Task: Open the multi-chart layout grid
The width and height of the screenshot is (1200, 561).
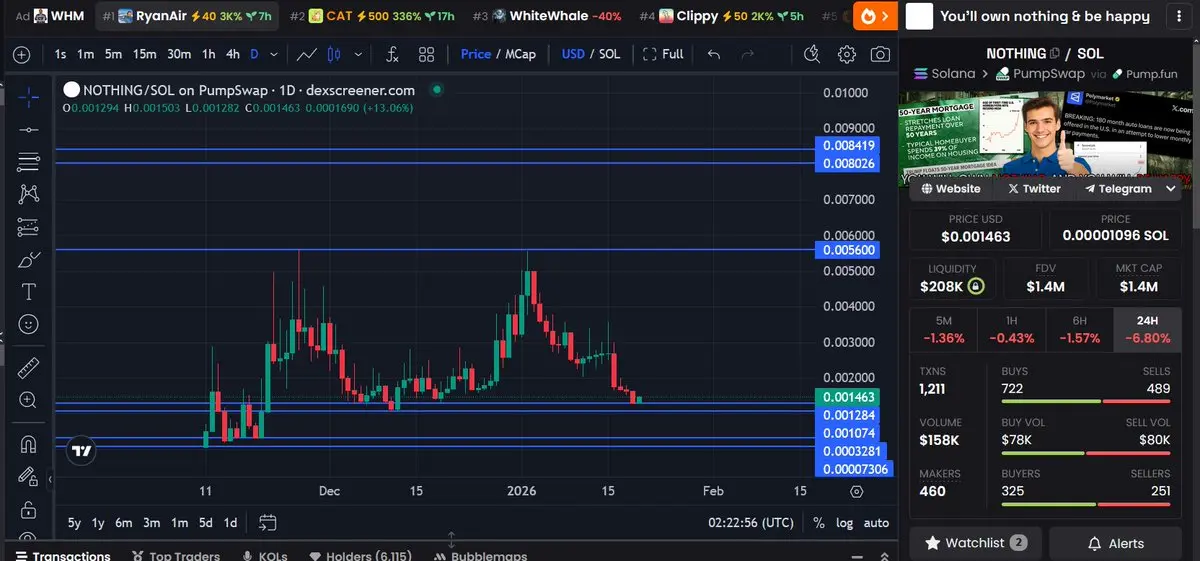Action: (x=427, y=54)
